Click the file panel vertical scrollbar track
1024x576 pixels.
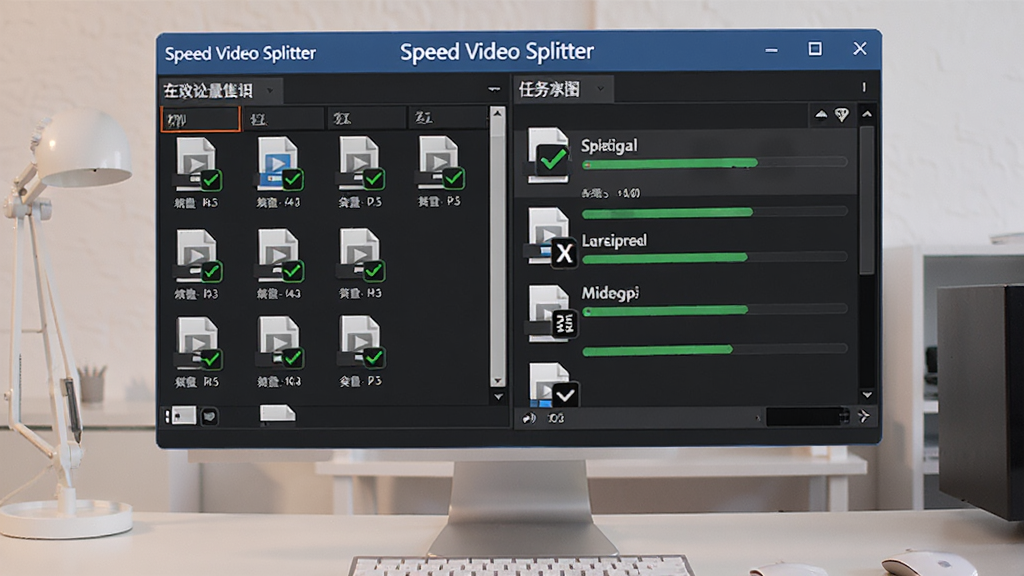[x=498, y=248]
